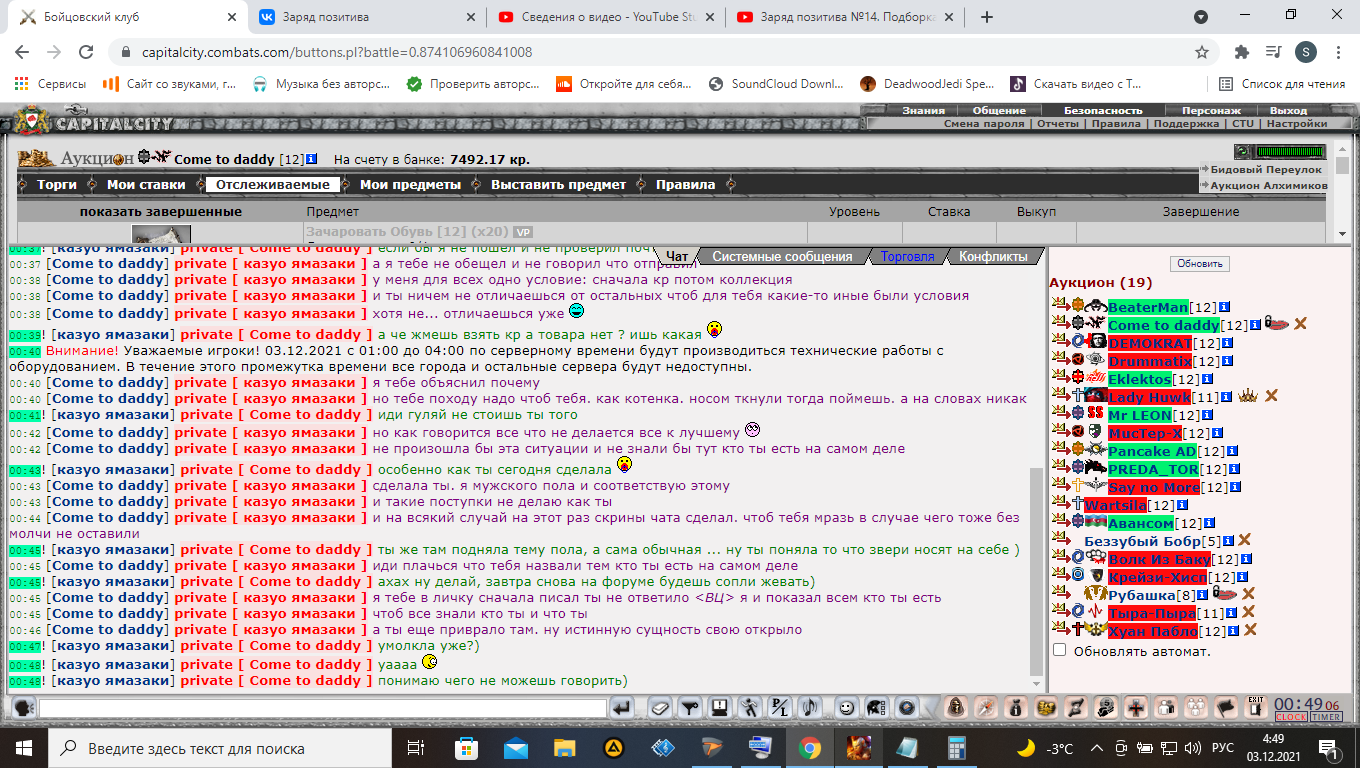Bookmark this page with the star icon
The width and height of the screenshot is (1360, 768).
coord(1202,52)
